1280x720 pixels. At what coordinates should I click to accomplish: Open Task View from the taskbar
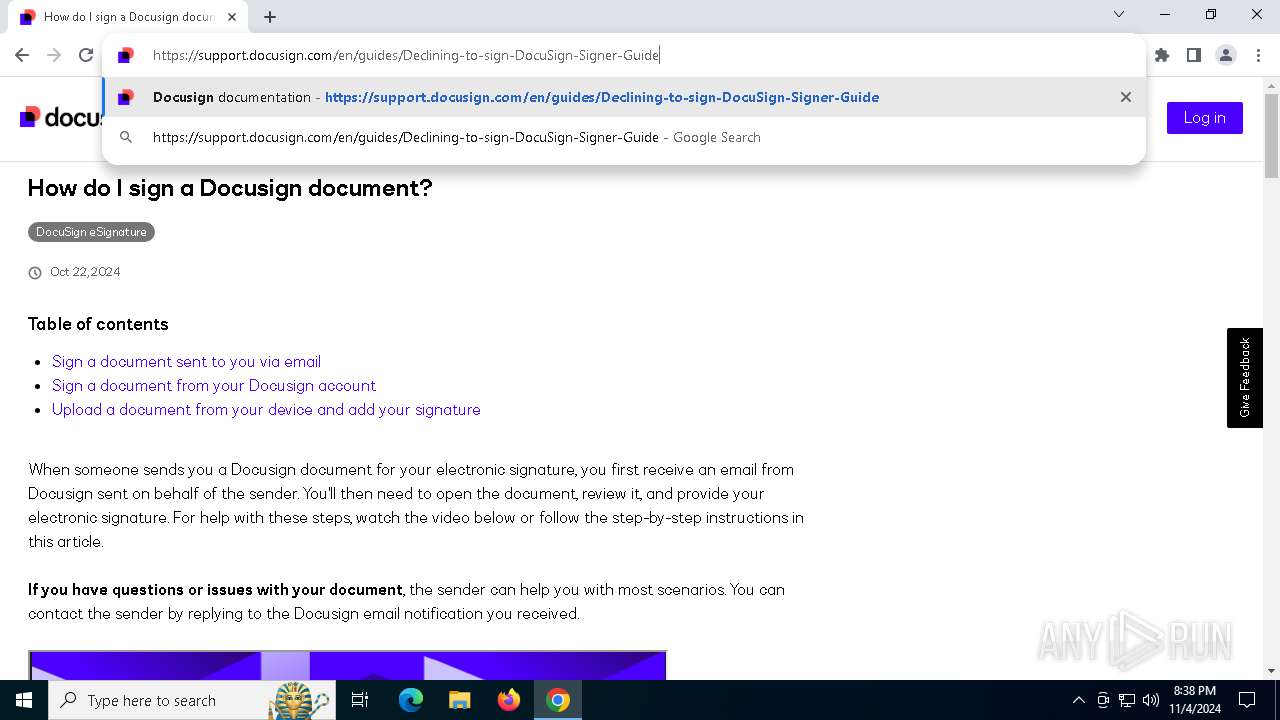click(x=360, y=700)
